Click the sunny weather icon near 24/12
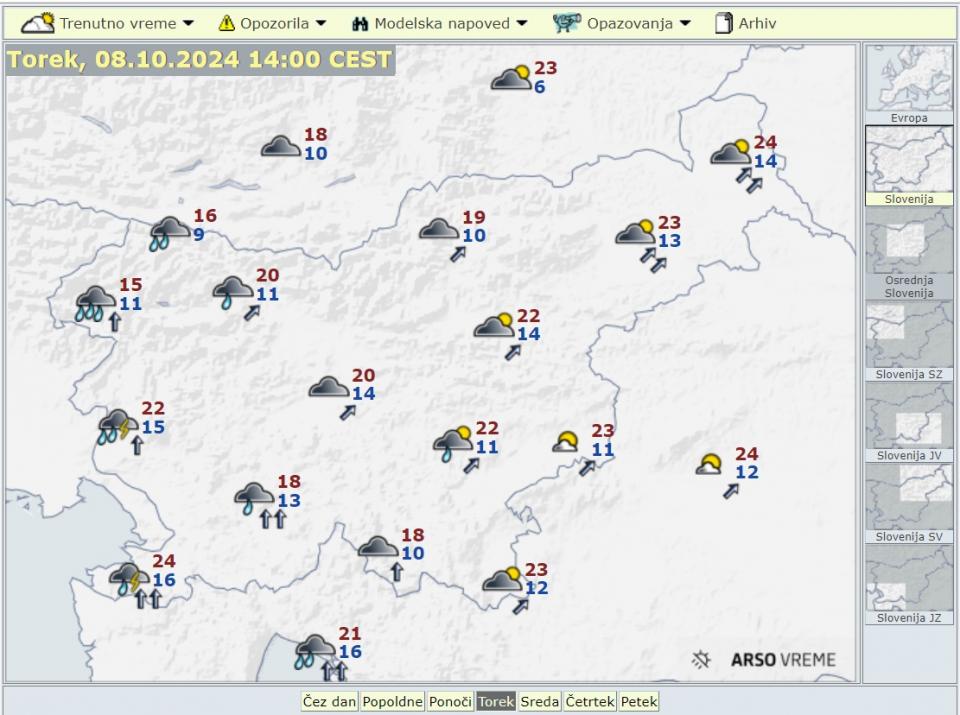960x715 pixels. click(x=710, y=464)
